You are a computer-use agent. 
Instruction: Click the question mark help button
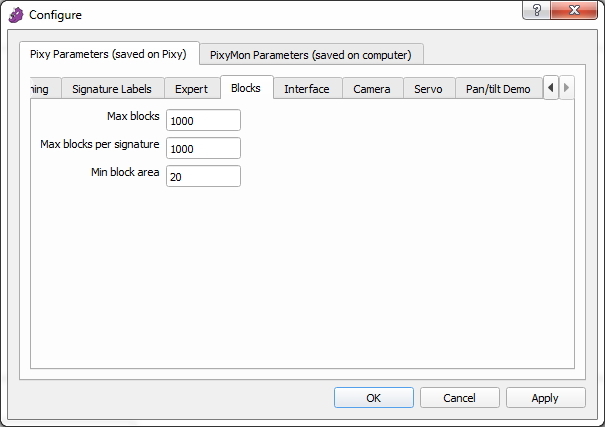(x=538, y=10)
